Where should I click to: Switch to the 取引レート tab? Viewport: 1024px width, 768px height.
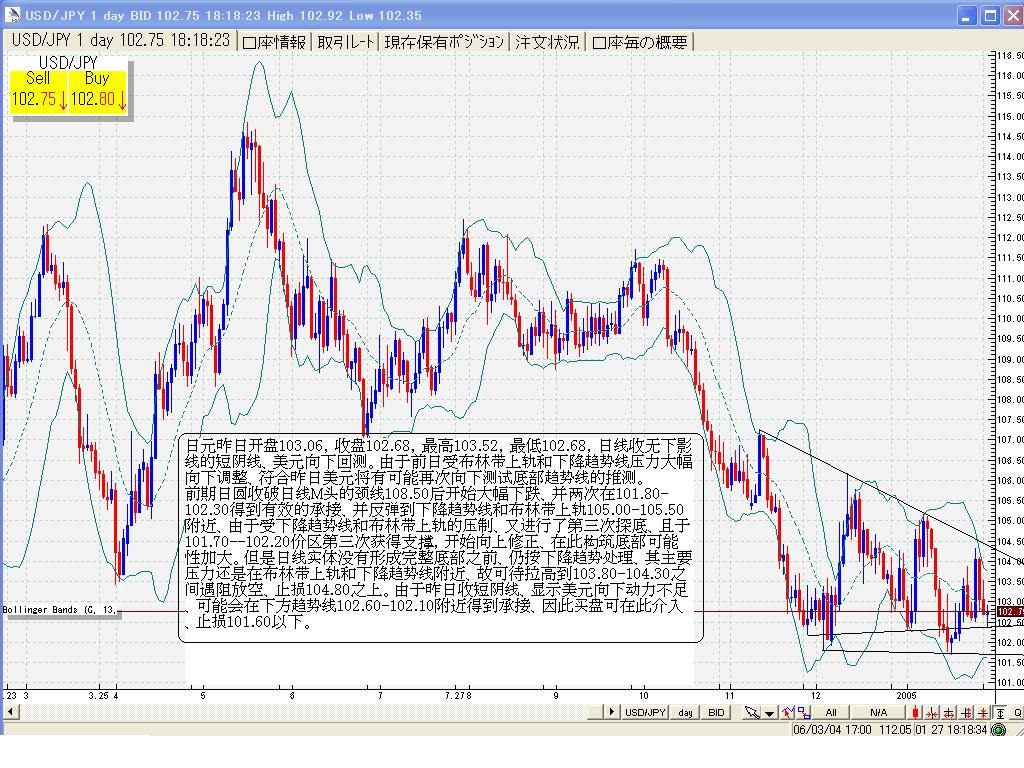[346, 42]
